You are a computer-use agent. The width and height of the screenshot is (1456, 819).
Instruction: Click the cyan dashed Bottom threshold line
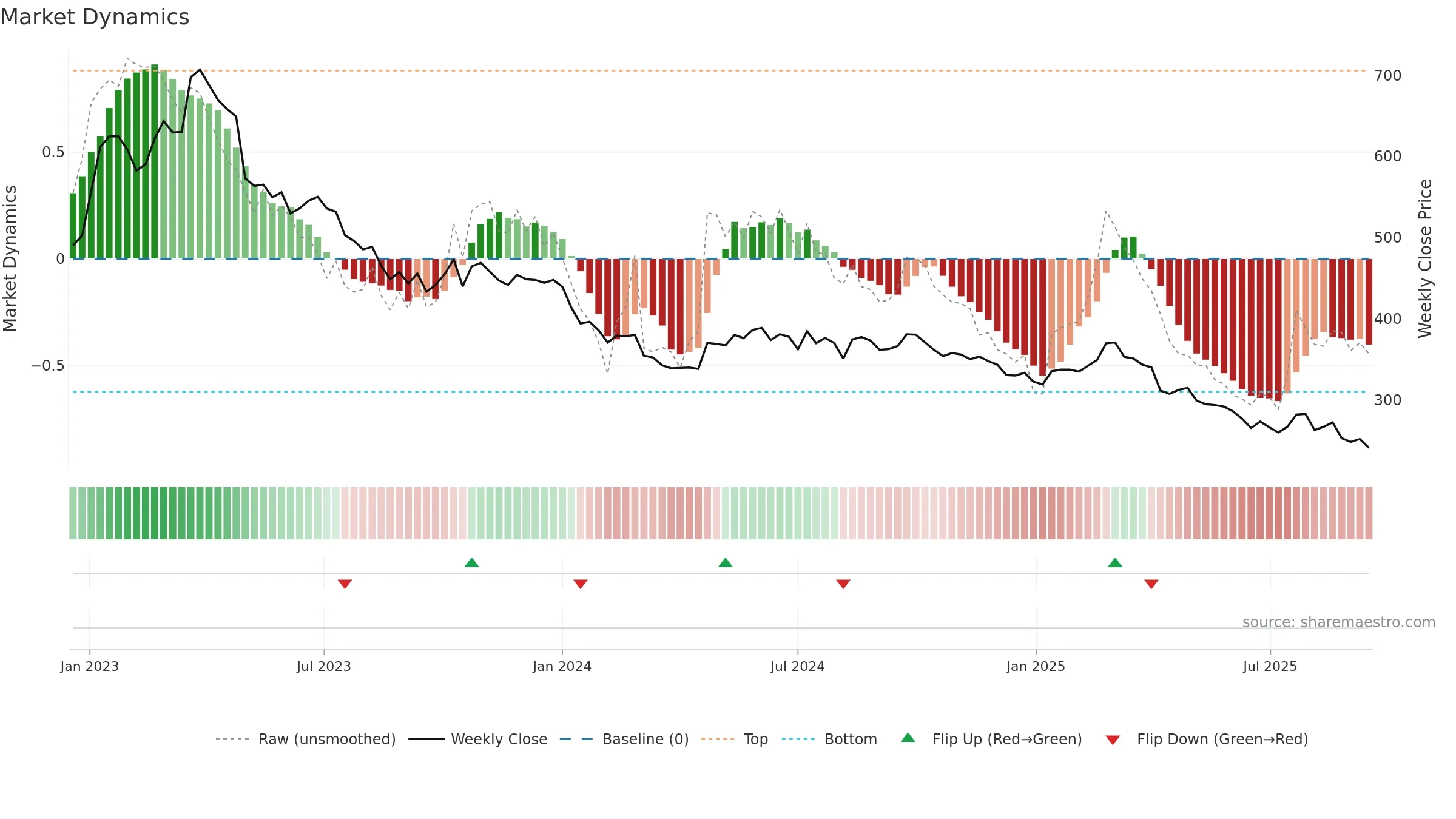[x=721, y=392]
